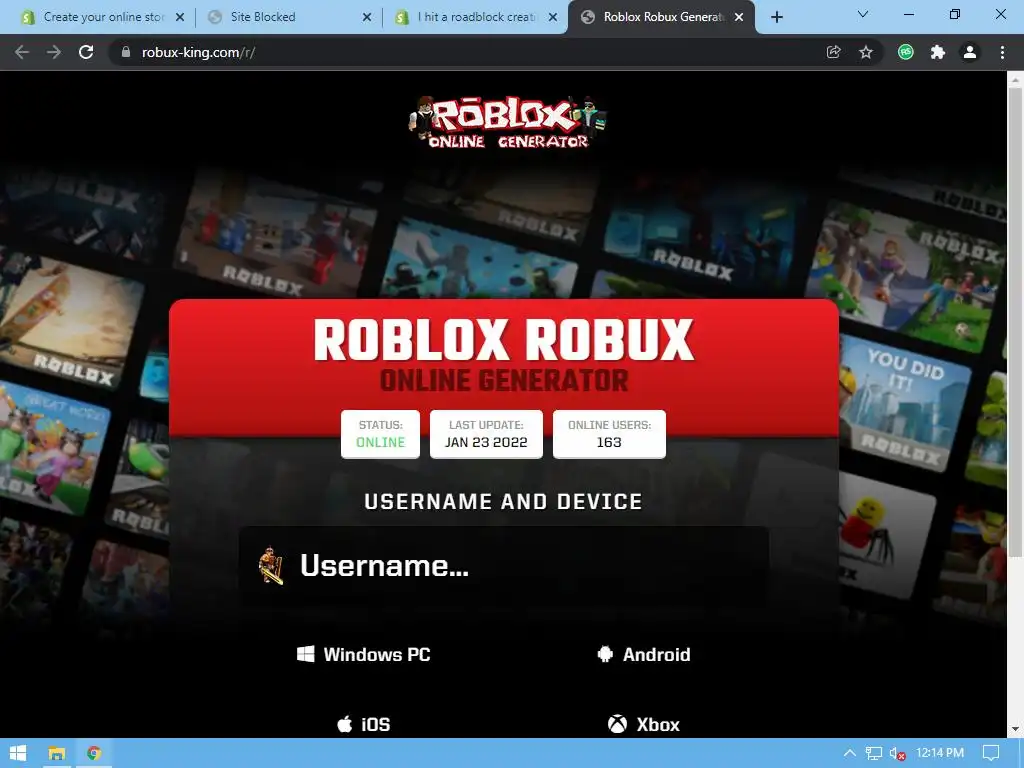Click the 'ROBLOX ROBUX' heading
The image size is (1024, 768).
[504, 340]
